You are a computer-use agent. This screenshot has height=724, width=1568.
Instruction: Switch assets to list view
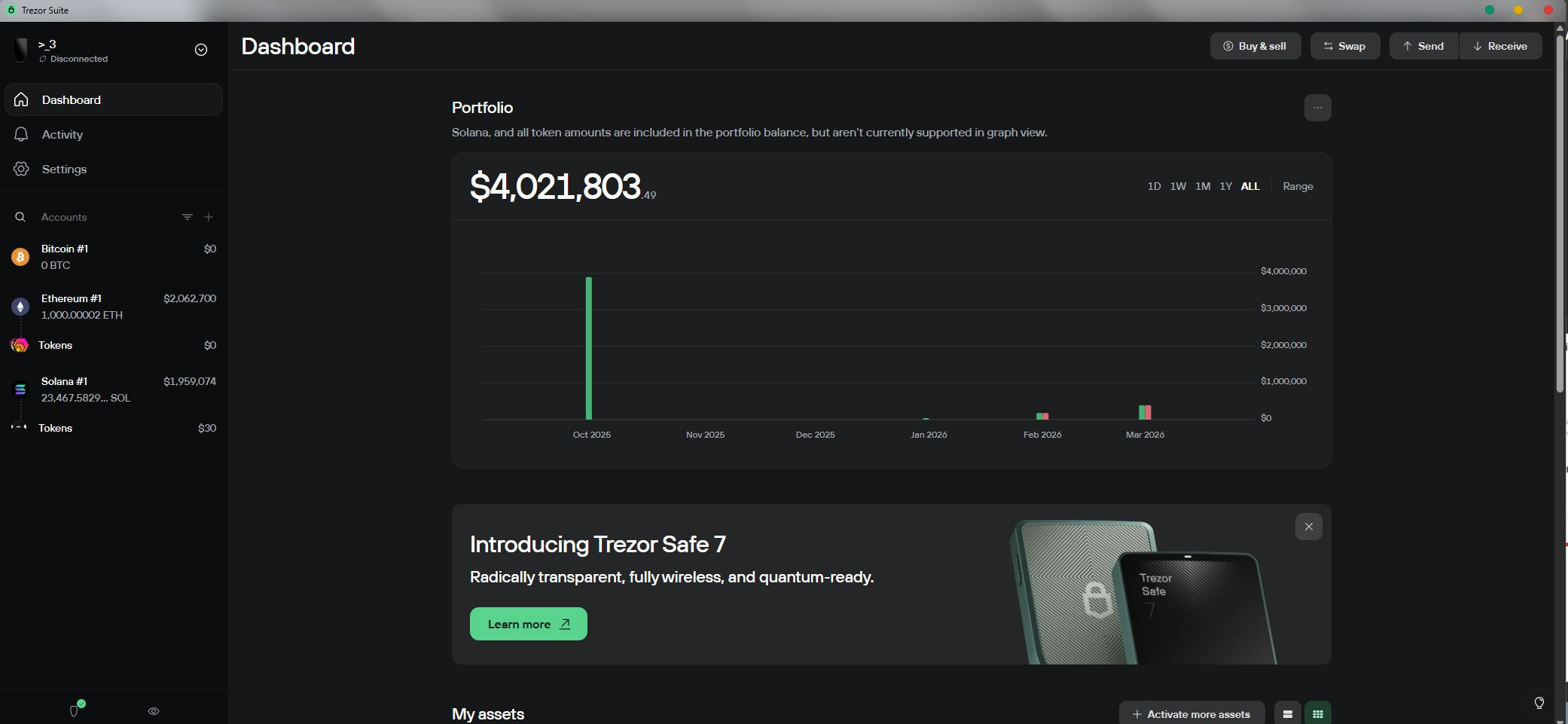pyautogui.click(x=1288, y=714)
